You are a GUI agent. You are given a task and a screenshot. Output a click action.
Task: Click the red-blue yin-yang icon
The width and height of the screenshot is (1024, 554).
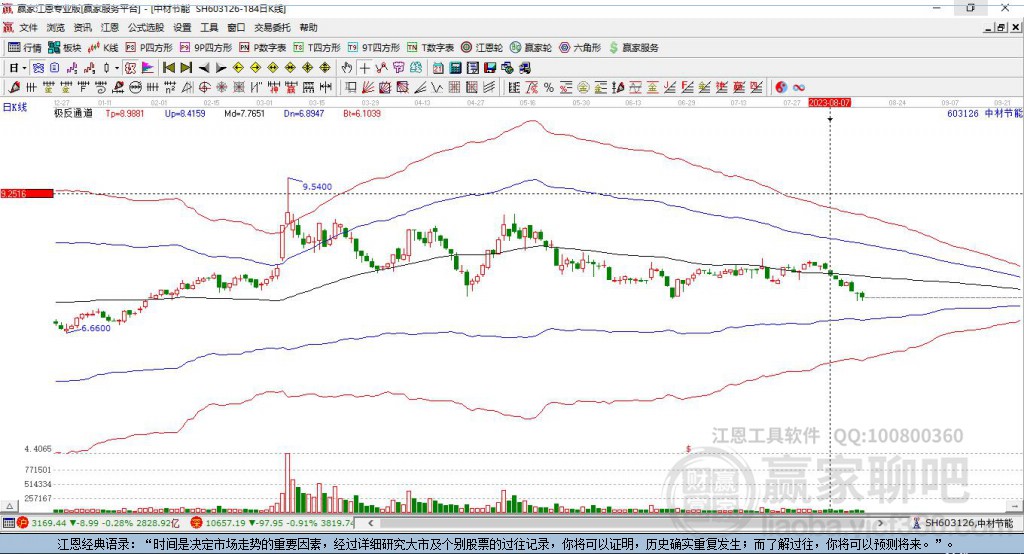click(781, 88)
